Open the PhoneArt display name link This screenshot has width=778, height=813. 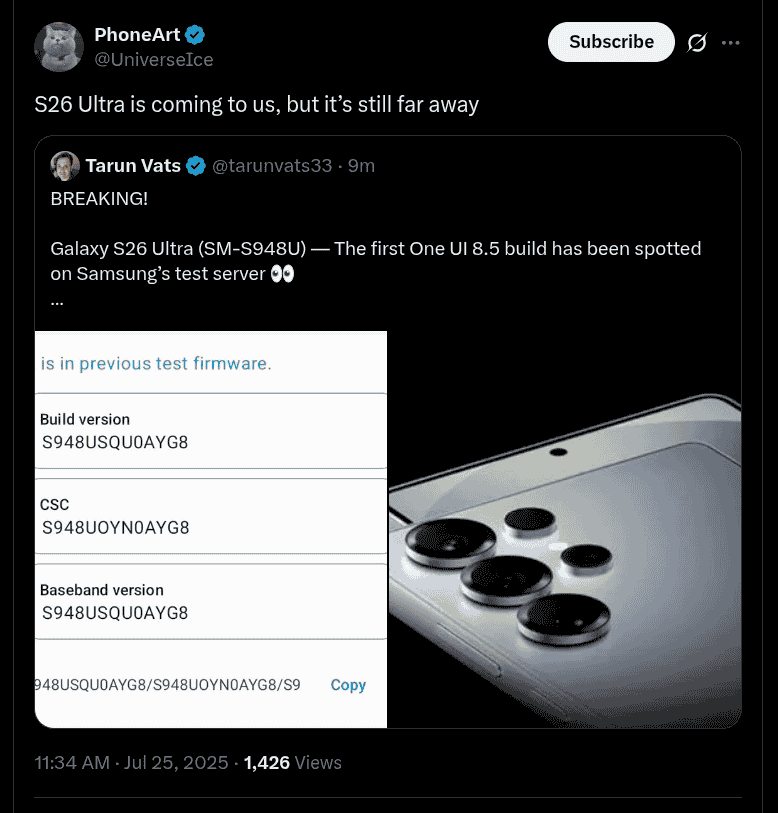tap(137, 35)
